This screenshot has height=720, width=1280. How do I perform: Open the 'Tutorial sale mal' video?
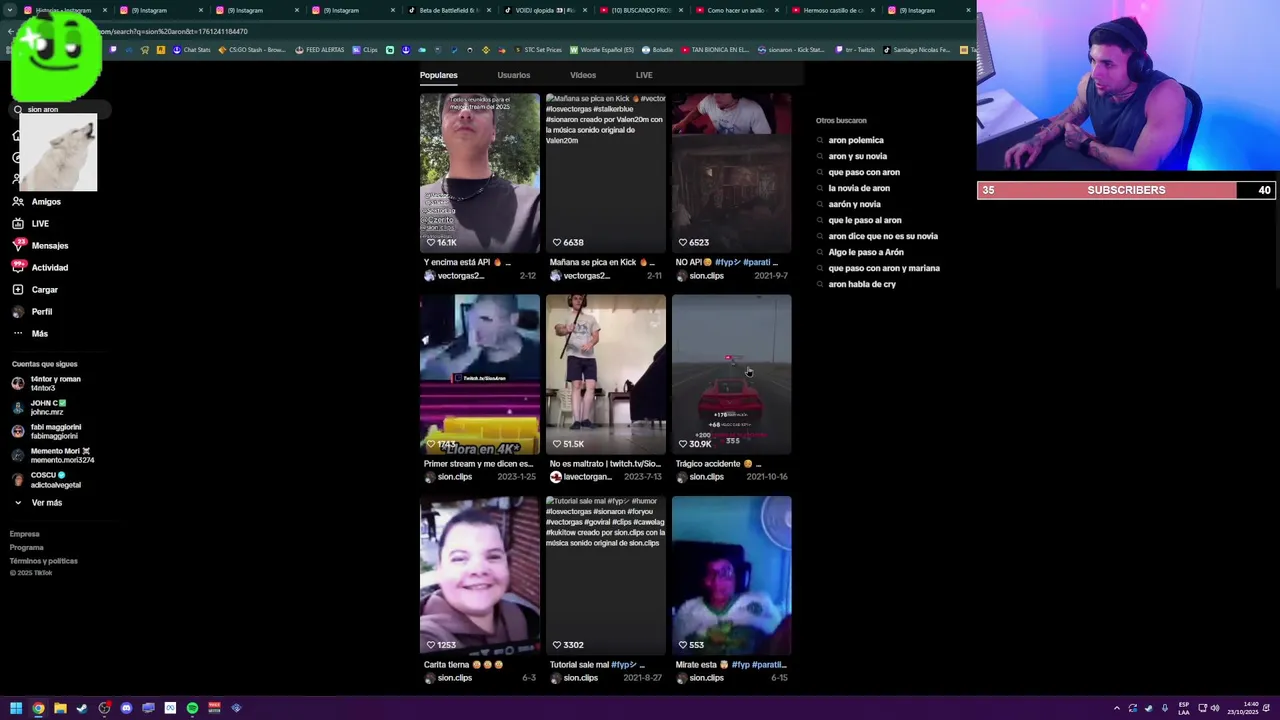click(x=606, y=575)
